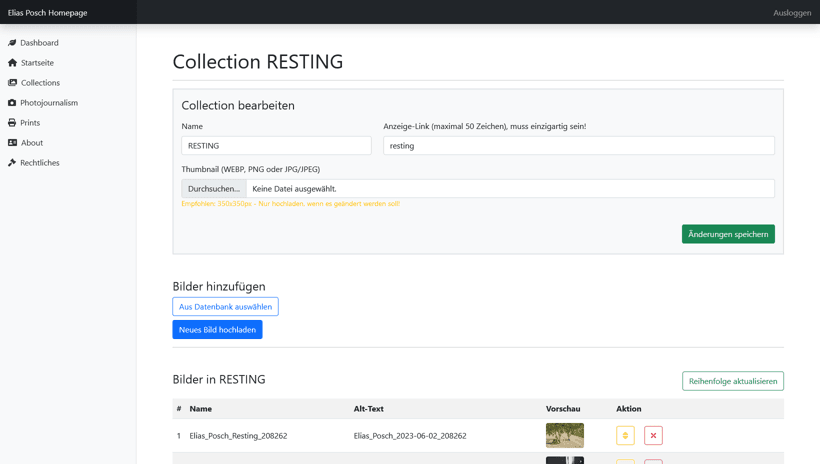Click the Startseite home icon

tap(12, 63)
